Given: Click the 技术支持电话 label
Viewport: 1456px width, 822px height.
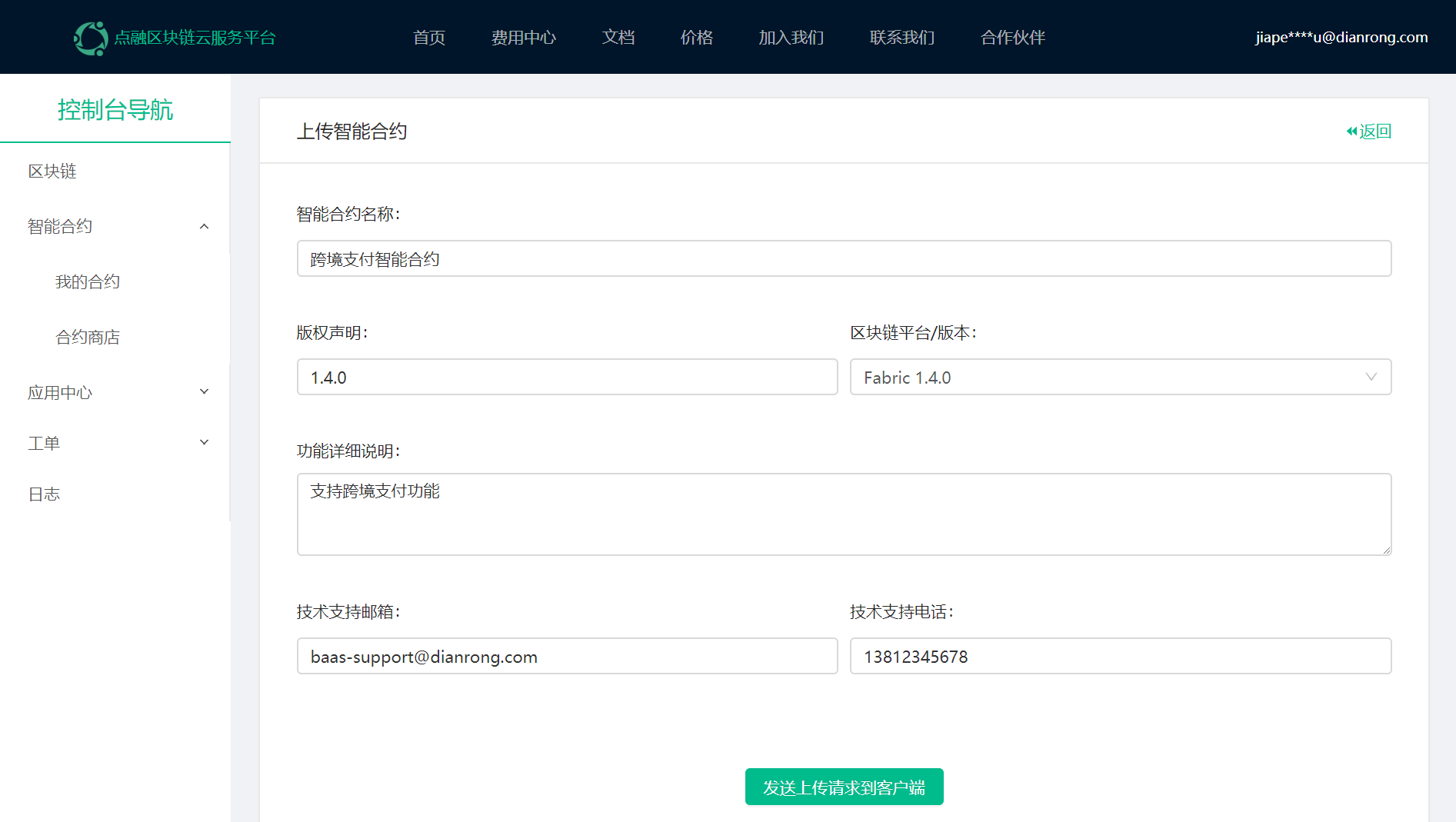Looking at the screenshot, I should pos(902,611).
